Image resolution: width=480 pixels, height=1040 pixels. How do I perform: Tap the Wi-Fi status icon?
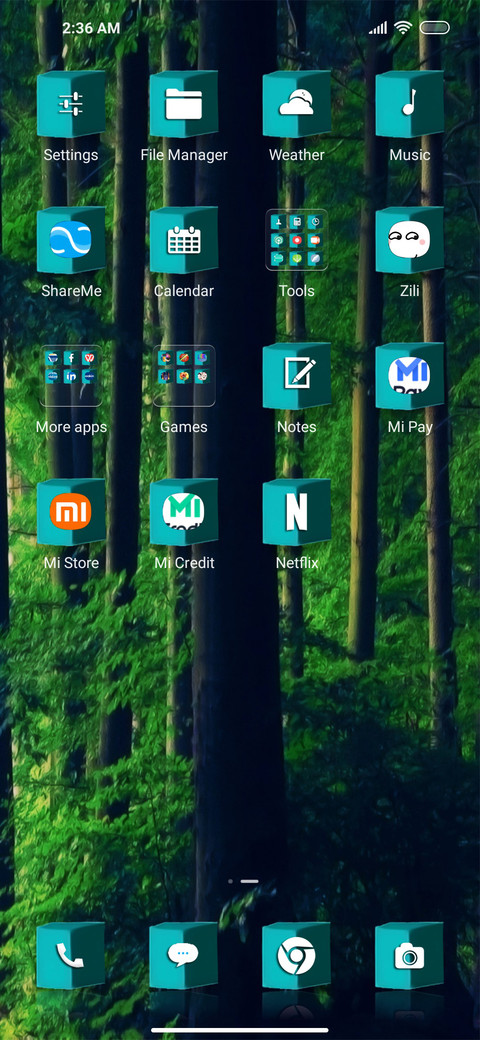pos(402,28)
